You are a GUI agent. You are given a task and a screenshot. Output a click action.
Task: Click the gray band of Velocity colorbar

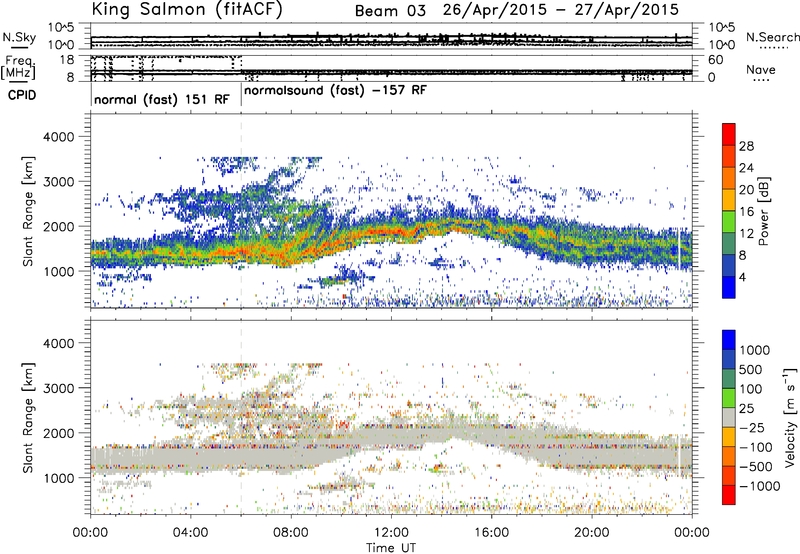pyautogui.click(x=729, y=417)
